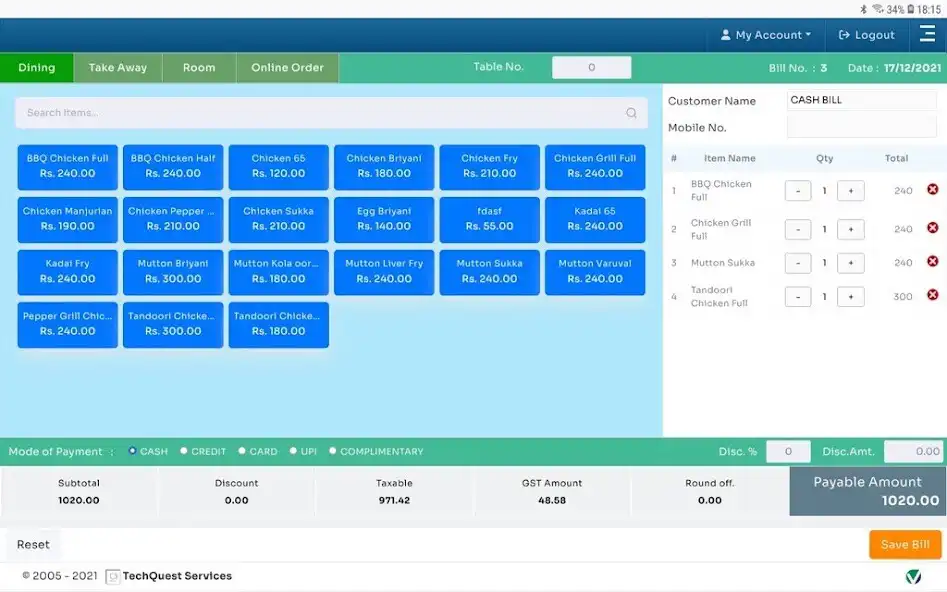The width and height of the screenshot is (947, 592).
Task: Click the Disc. % field
Action: point(788,451)
